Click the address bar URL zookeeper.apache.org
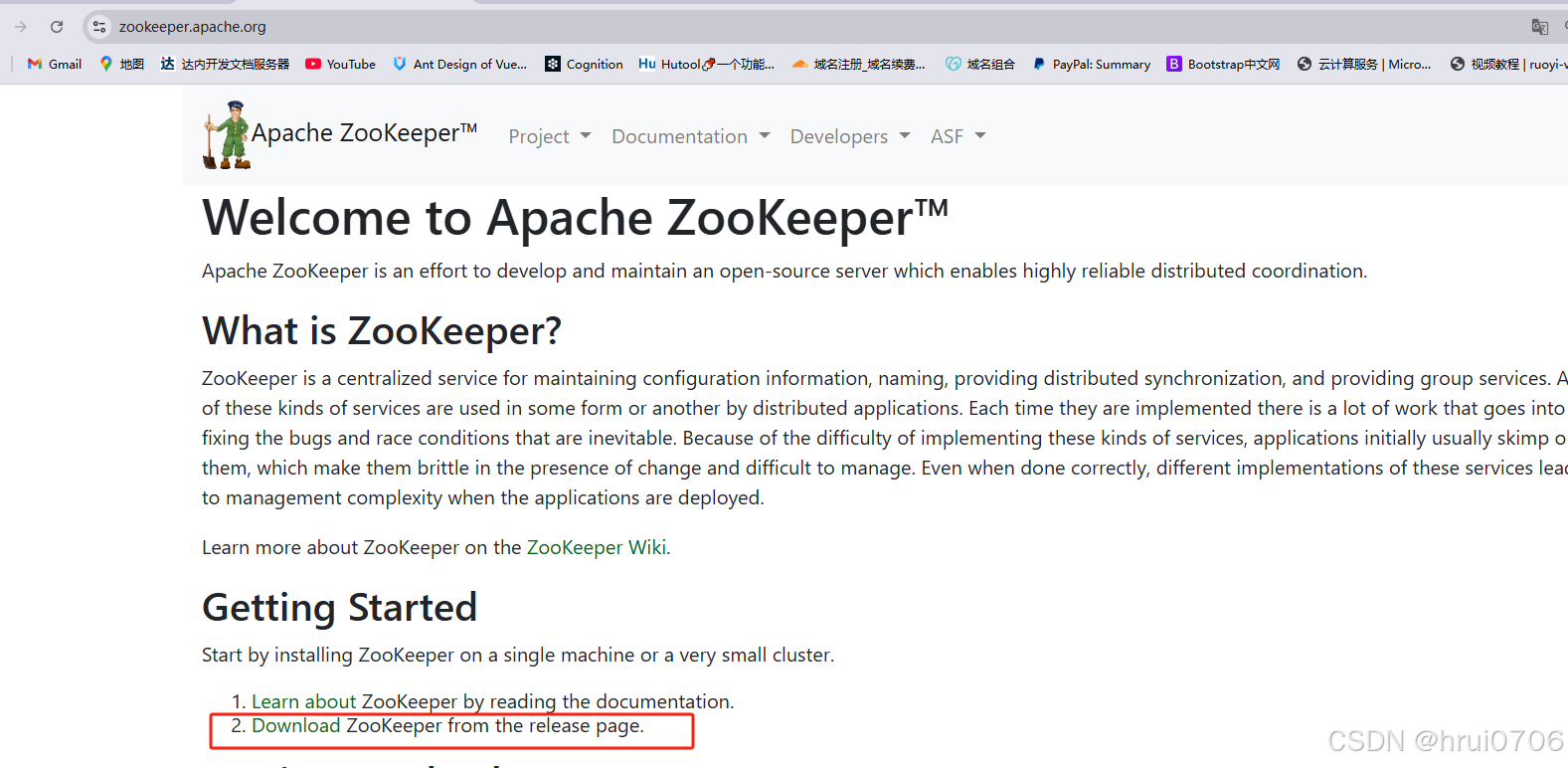 [x=193, y=27]
